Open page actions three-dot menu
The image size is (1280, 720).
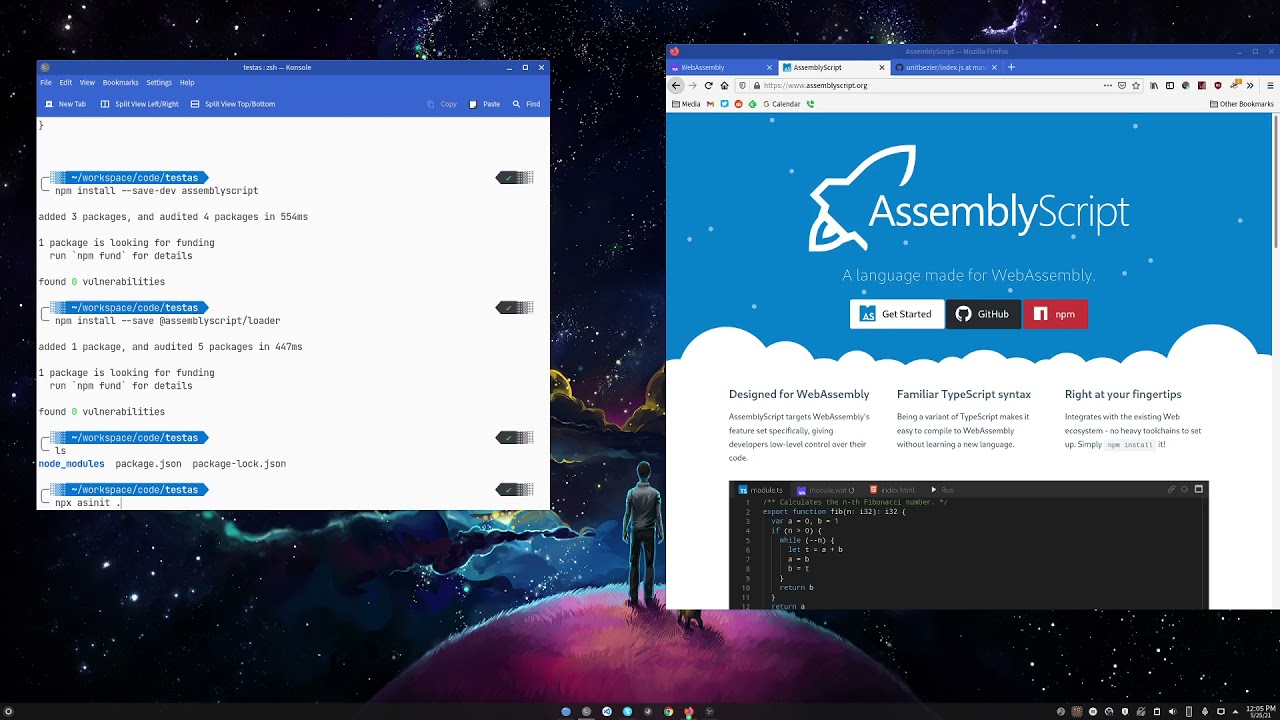click(1107, 85)
